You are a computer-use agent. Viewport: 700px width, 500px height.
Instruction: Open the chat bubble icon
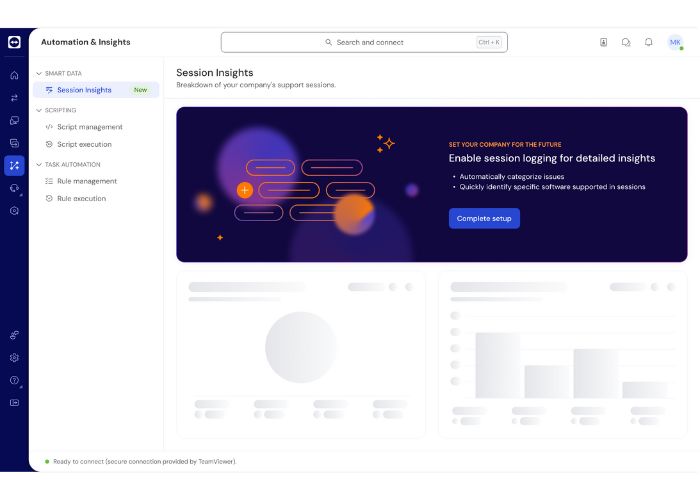[626, 42]
